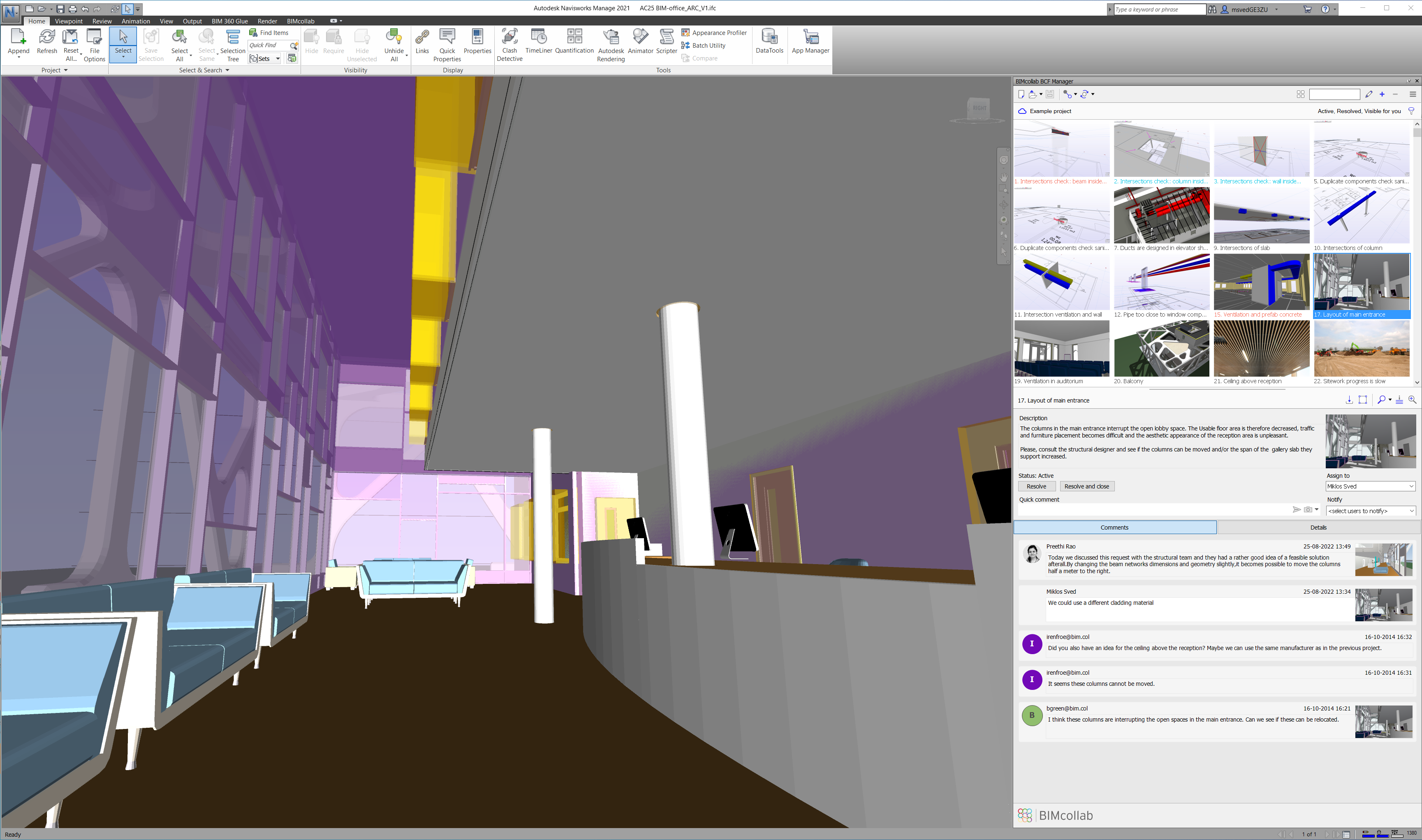Switch to the Viewpoint ribbon tab

[x=69, y=21]
